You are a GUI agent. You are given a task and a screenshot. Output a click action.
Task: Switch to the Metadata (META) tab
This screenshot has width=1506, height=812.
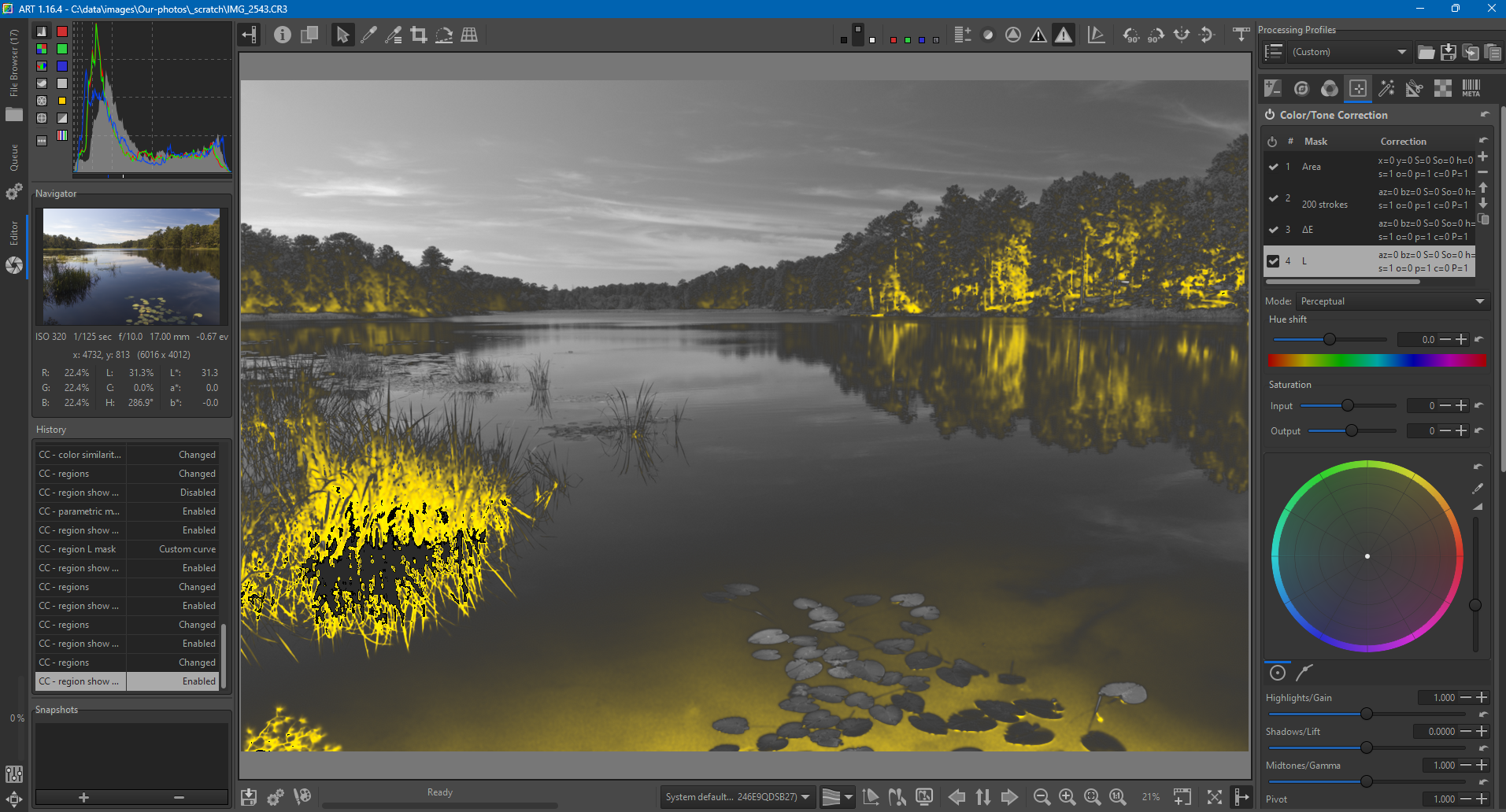(x=1471, y=88)
